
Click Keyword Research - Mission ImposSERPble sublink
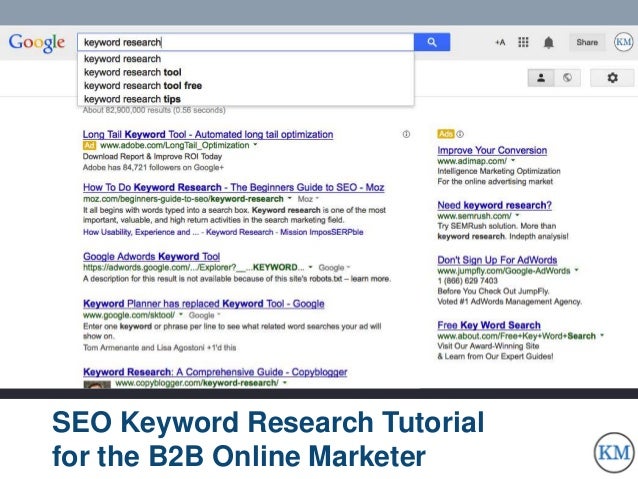coord(284,232)
